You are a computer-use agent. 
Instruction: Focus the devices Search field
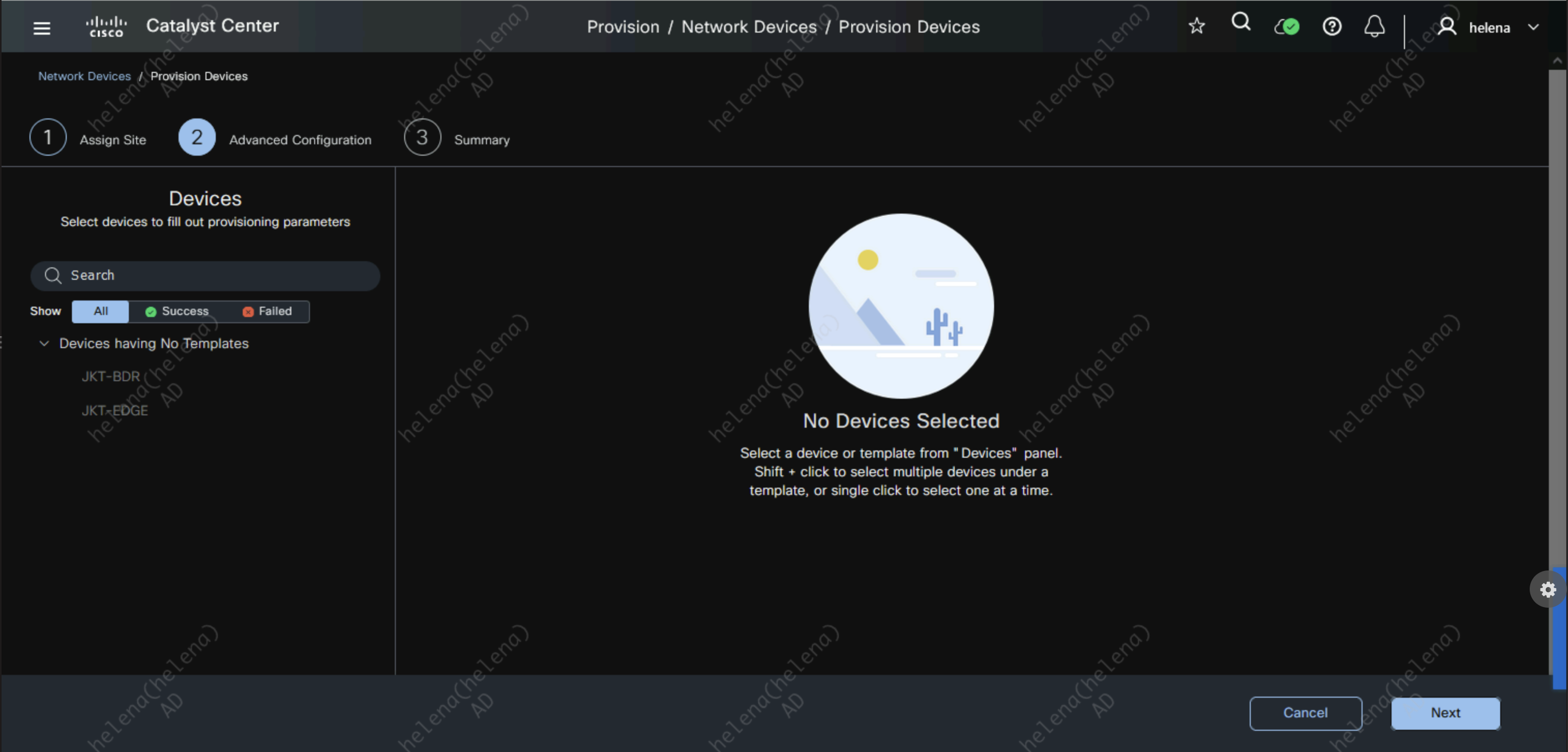[205, 276]
